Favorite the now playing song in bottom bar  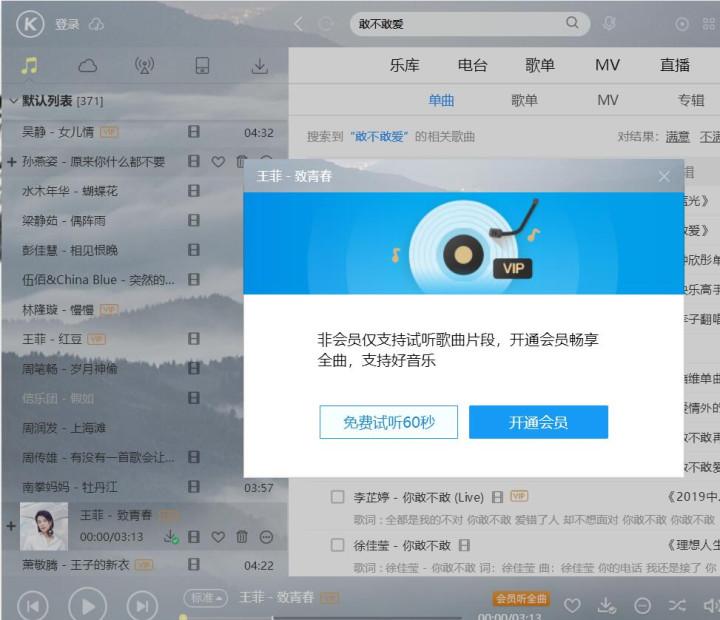coord(572,605)
